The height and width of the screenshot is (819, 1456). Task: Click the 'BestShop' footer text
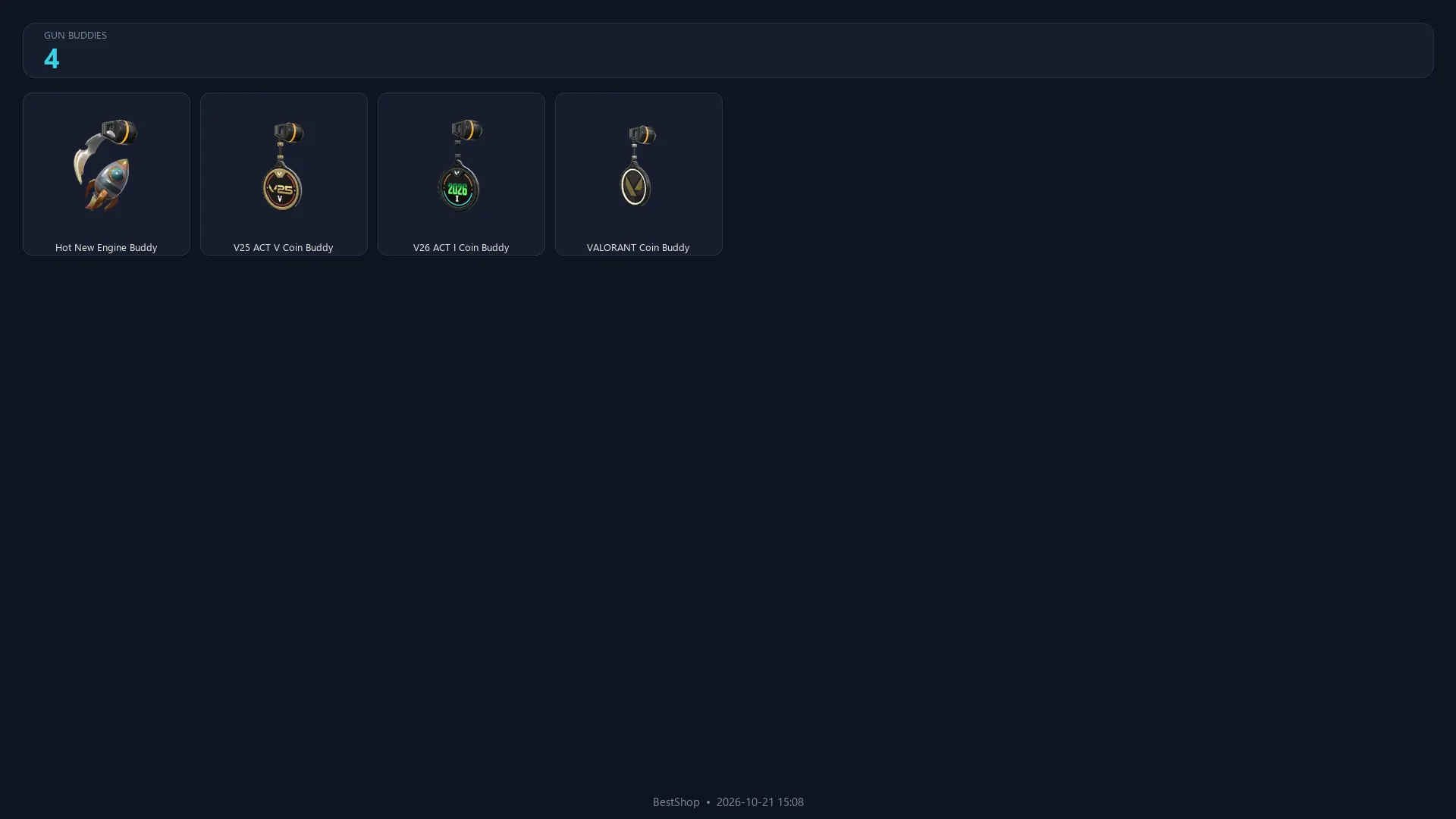tap(676, 802)
